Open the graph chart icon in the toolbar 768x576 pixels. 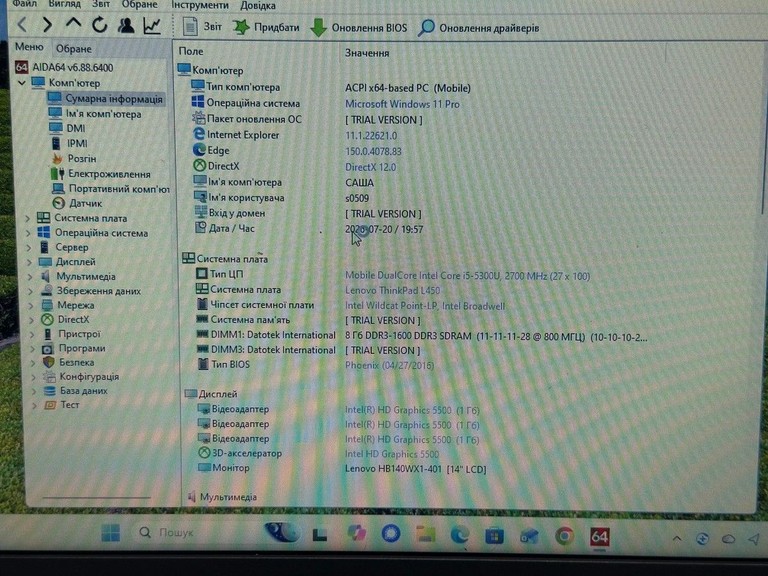click(x=152, y=25)
